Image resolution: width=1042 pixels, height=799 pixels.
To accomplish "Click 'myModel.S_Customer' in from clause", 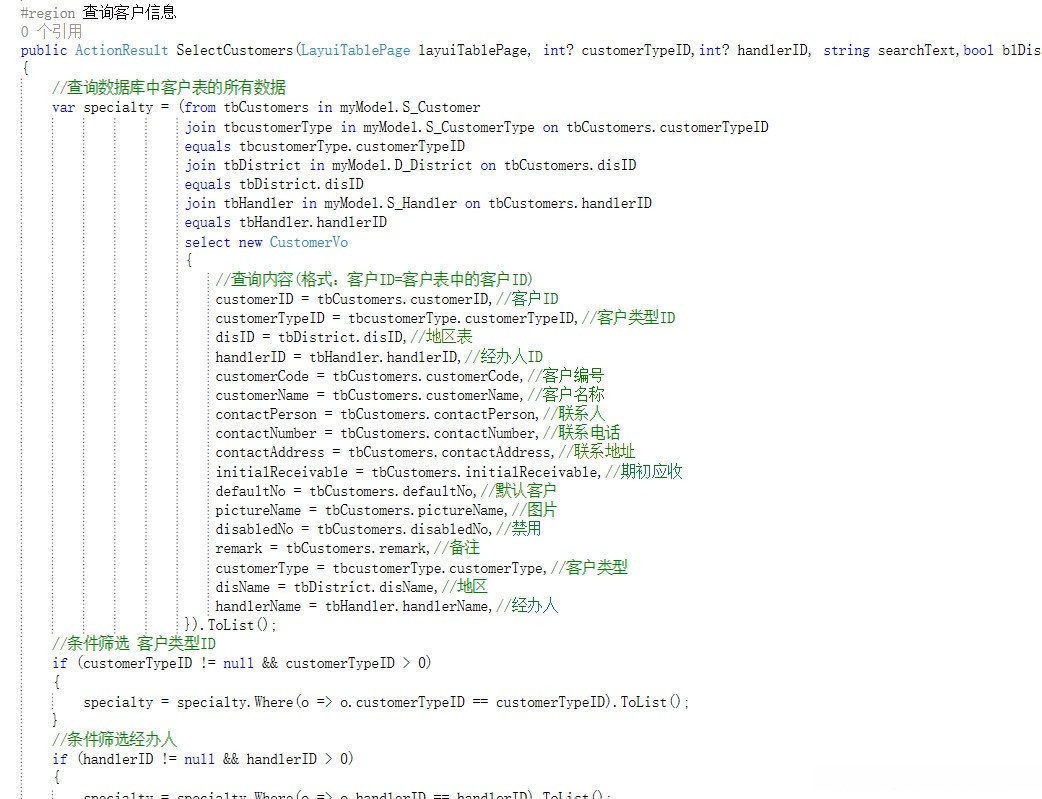I will pyautogui.click(x=410, y=108).
